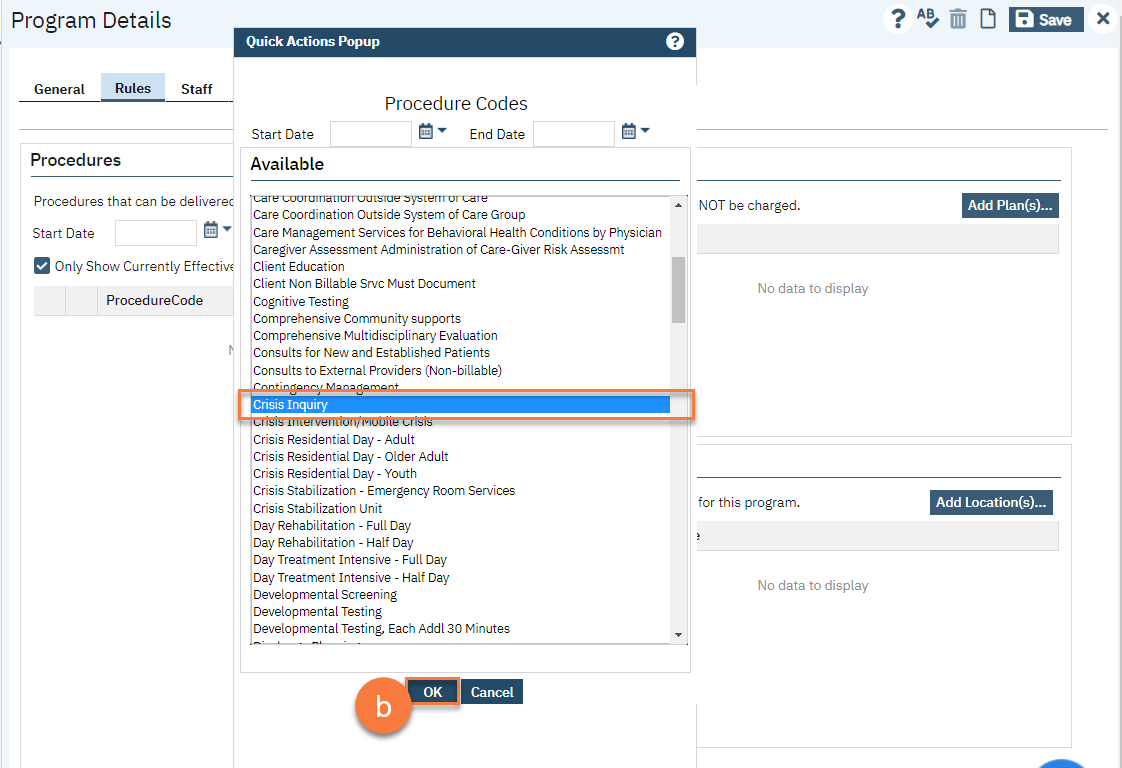
Task: Cancel the Quick Actions popup
Action: point(492,692)
